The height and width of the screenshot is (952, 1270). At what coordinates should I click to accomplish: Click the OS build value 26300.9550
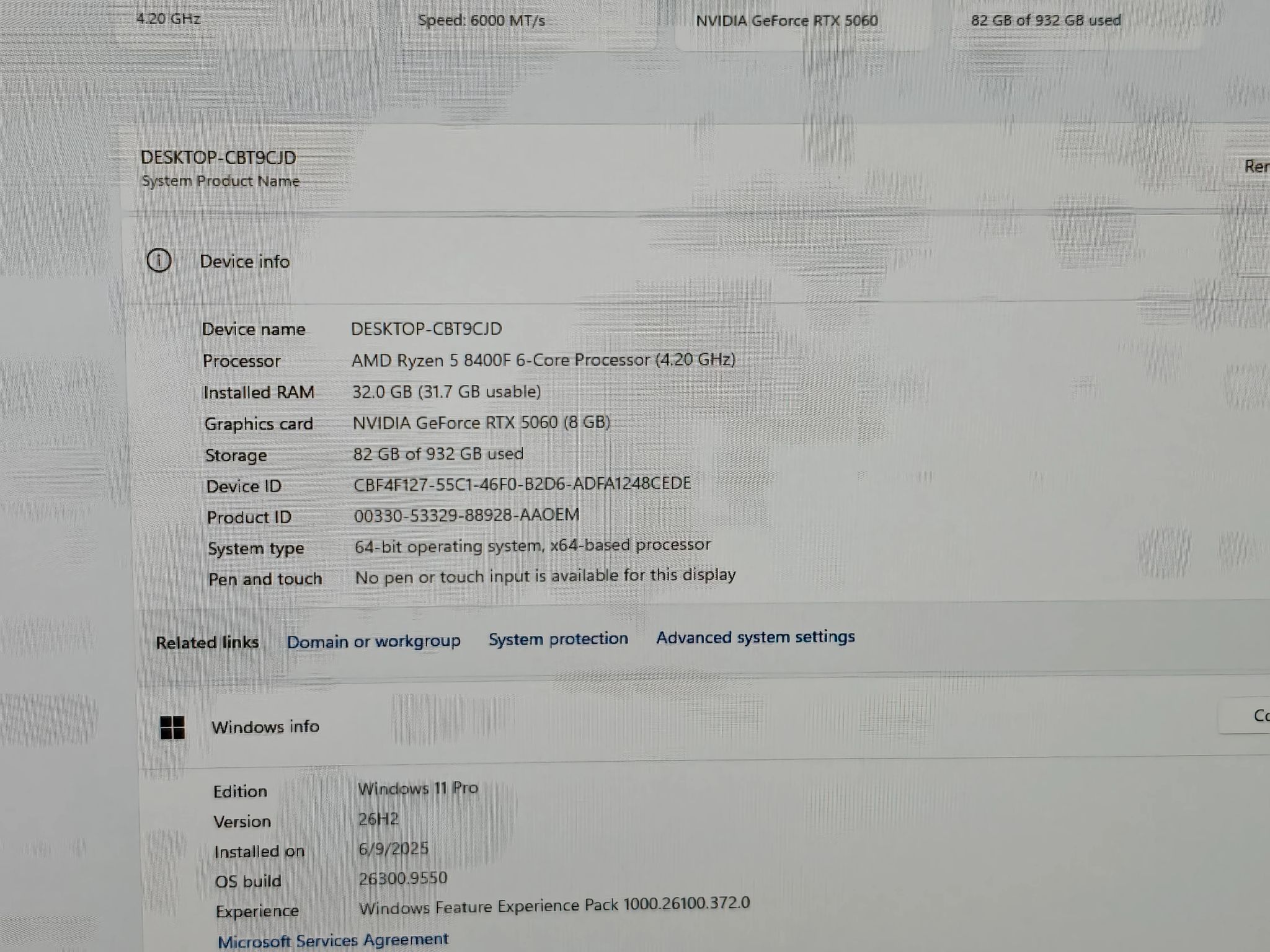pos(403,878)
